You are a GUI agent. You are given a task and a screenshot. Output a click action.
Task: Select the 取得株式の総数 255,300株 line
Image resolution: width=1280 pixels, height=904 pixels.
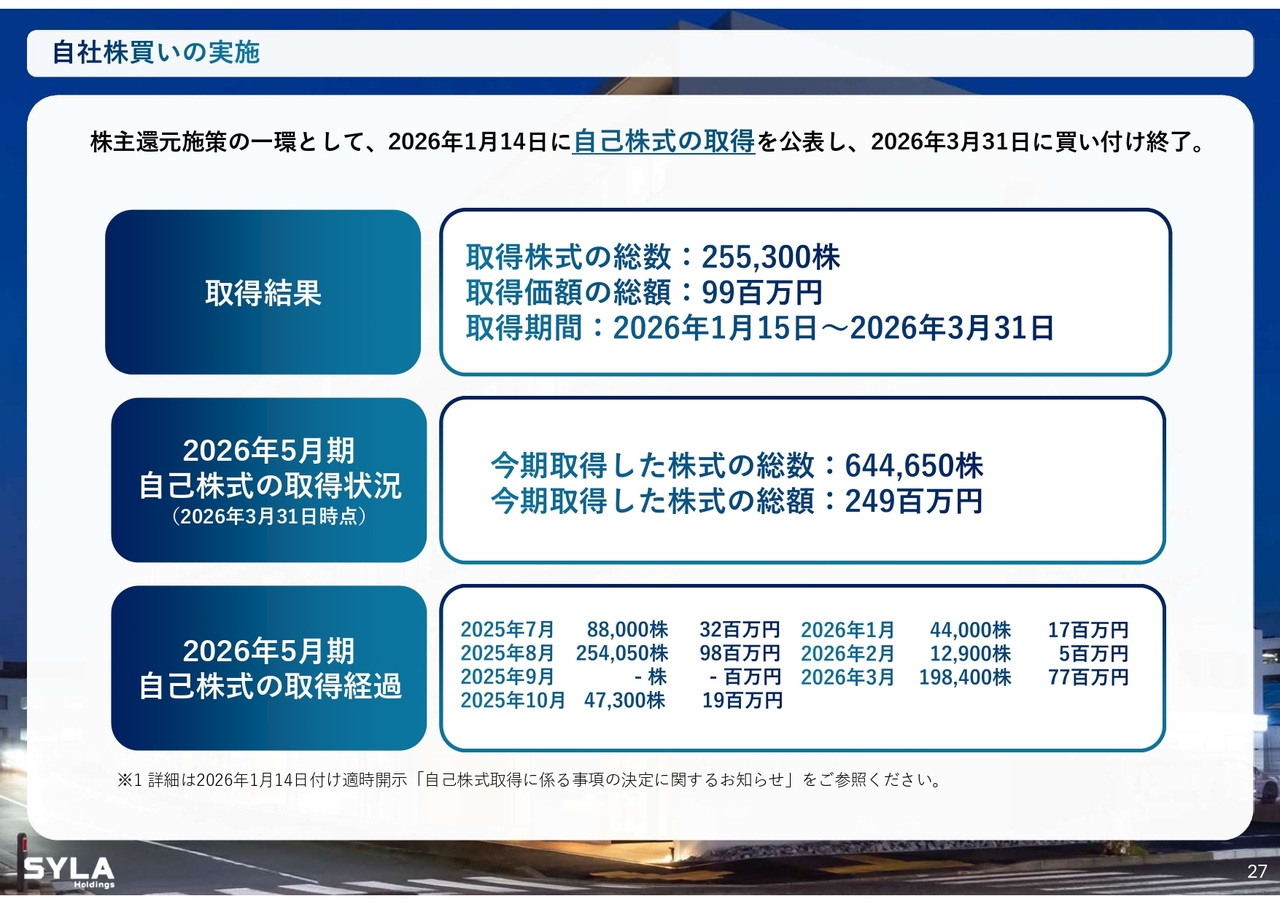[653, 258]
